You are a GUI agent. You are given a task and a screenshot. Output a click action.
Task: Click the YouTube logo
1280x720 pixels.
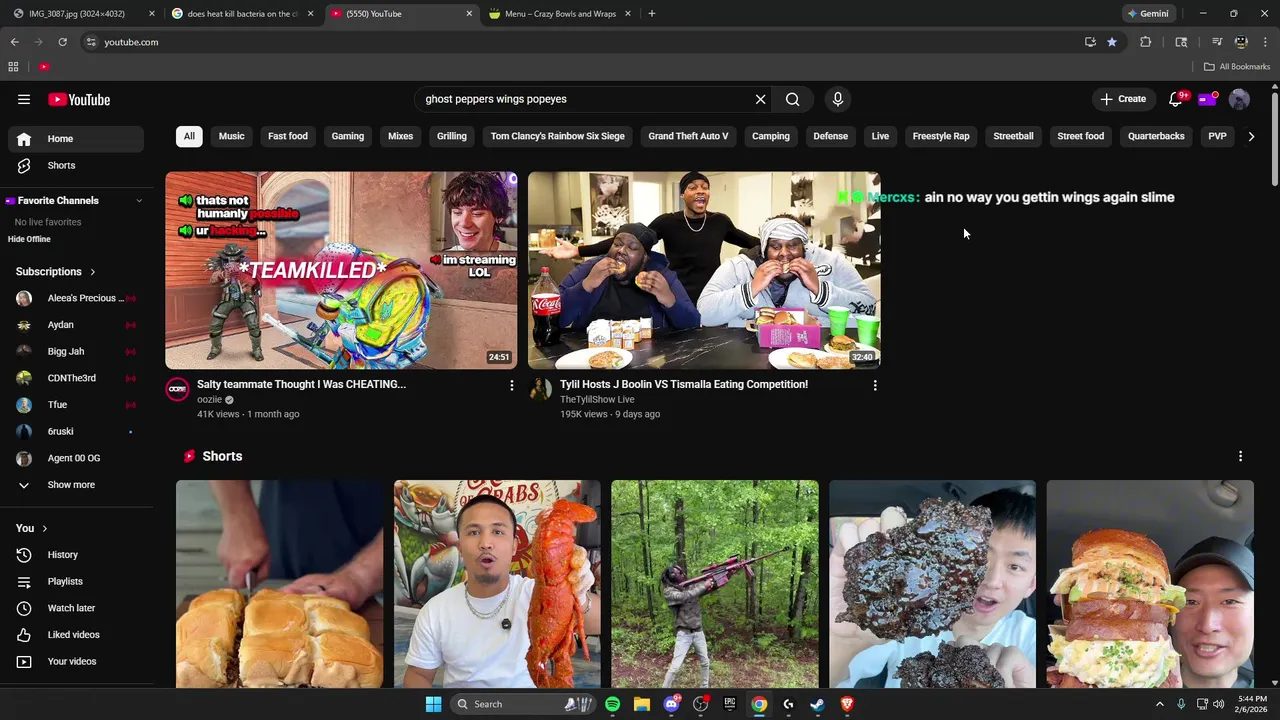point(79,99)
